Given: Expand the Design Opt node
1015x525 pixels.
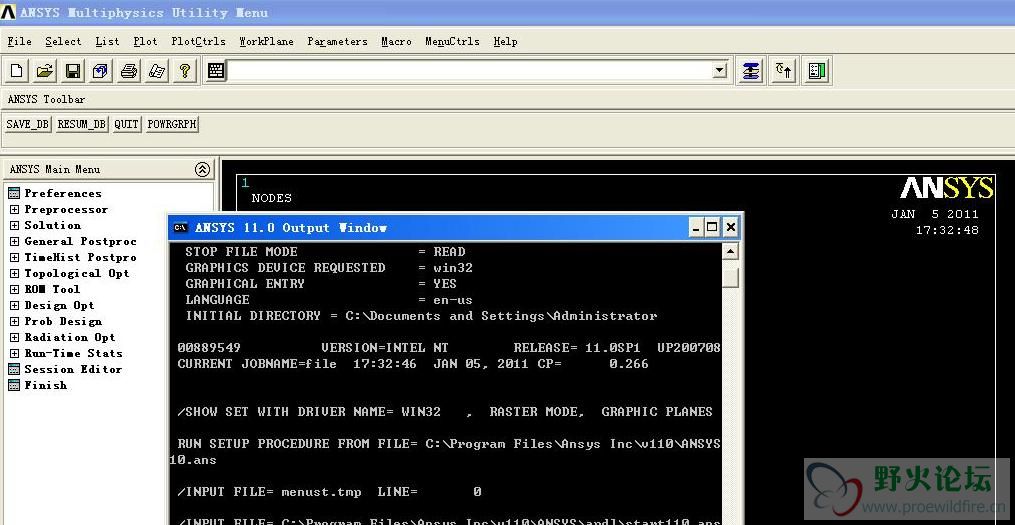Looking at the screenshot, I should (14, 306).
